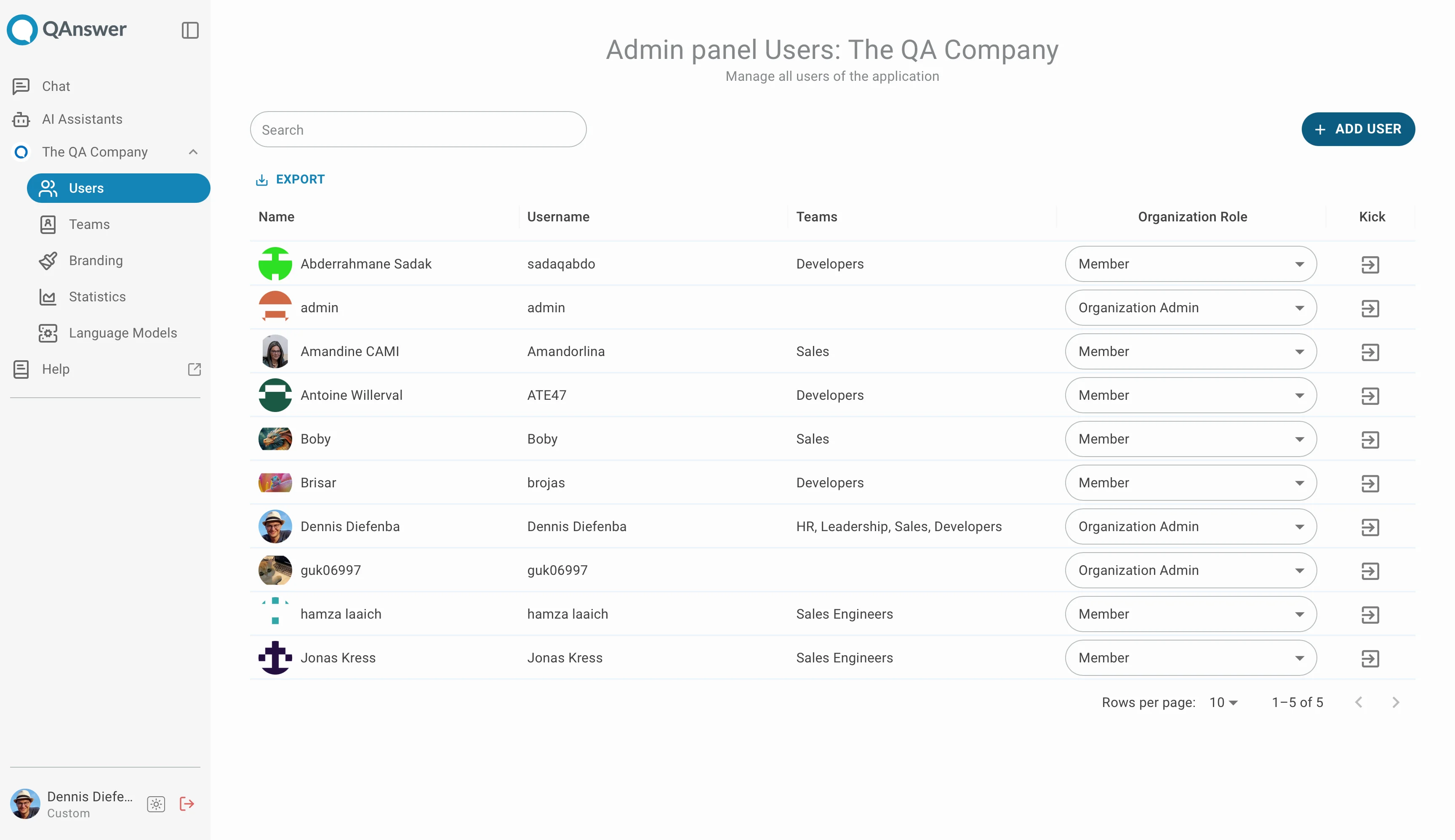Open the Chat page
The height and width of the screenshot is (840, 1455).
point(56,86)
